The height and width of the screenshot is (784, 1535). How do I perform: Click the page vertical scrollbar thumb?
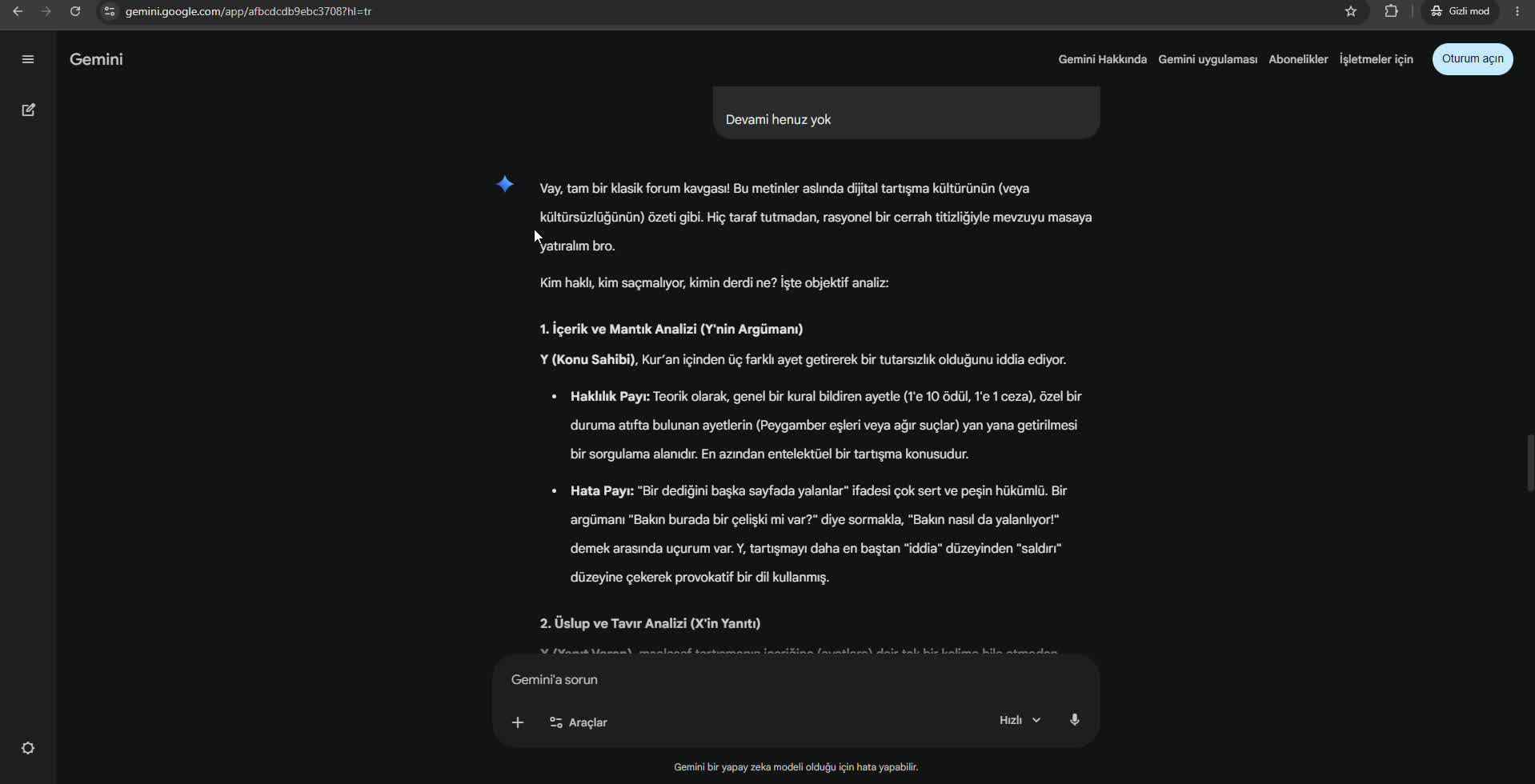[1530, 462]
